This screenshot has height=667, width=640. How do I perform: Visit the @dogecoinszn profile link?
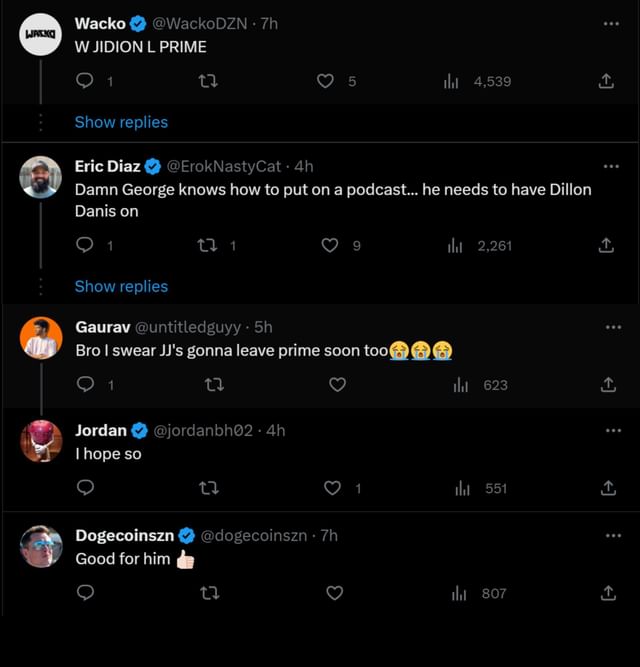(254, 535)
